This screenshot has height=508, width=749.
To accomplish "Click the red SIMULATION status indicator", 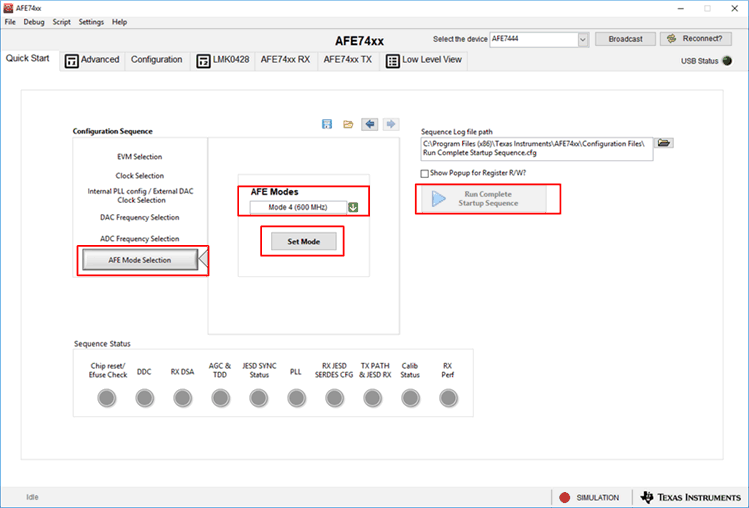I will click(x=565, y=497).
